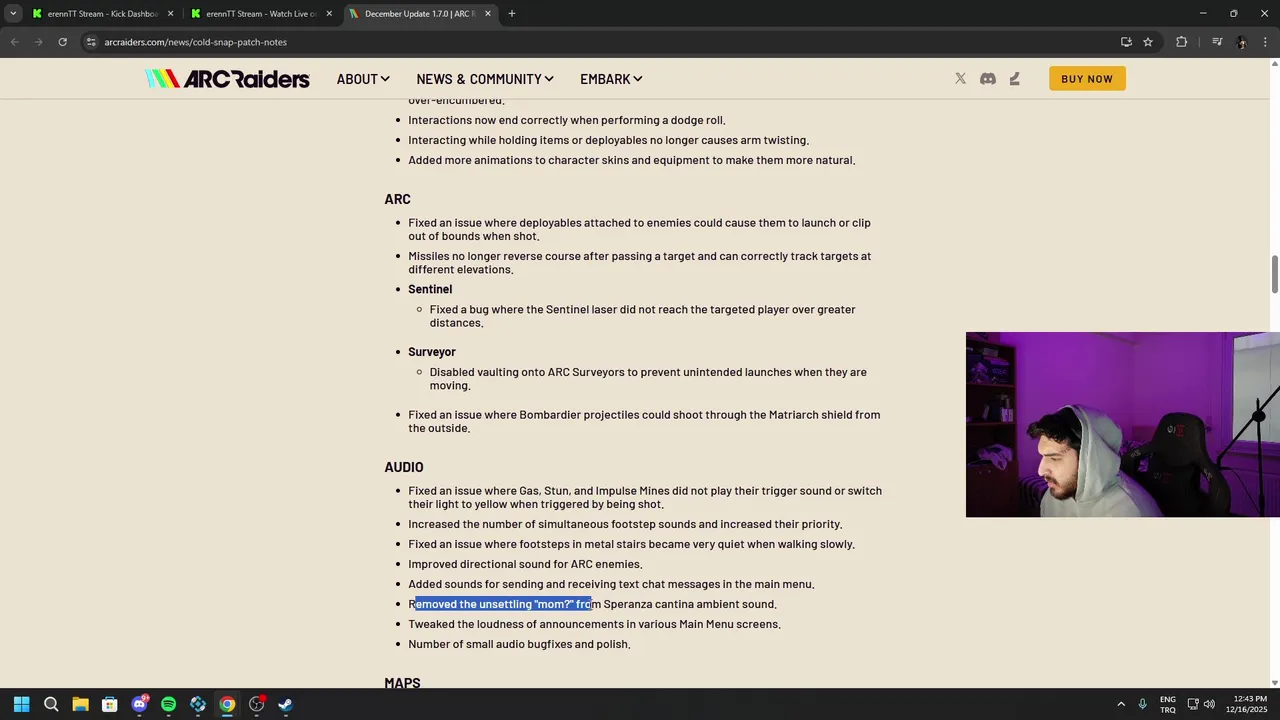
Task: Click 'Tweaked the loudness of announcements' line
Action: tap(594, 624)
